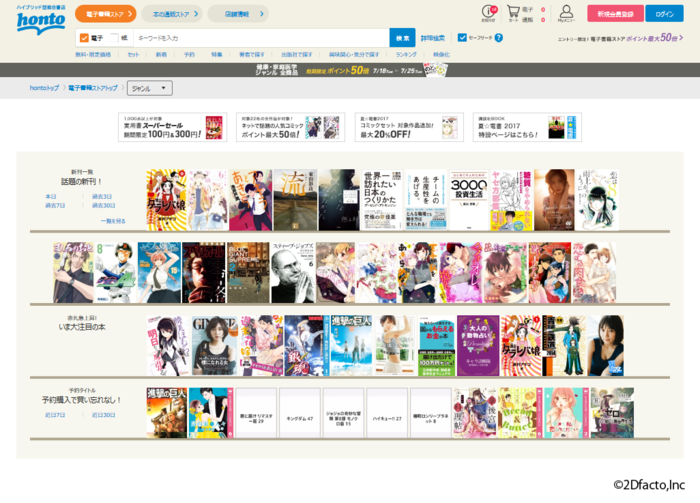The height and width of the screenshot is (503, 700).
Task: Open the 詳細検索 link
Action: pos(433,38)
